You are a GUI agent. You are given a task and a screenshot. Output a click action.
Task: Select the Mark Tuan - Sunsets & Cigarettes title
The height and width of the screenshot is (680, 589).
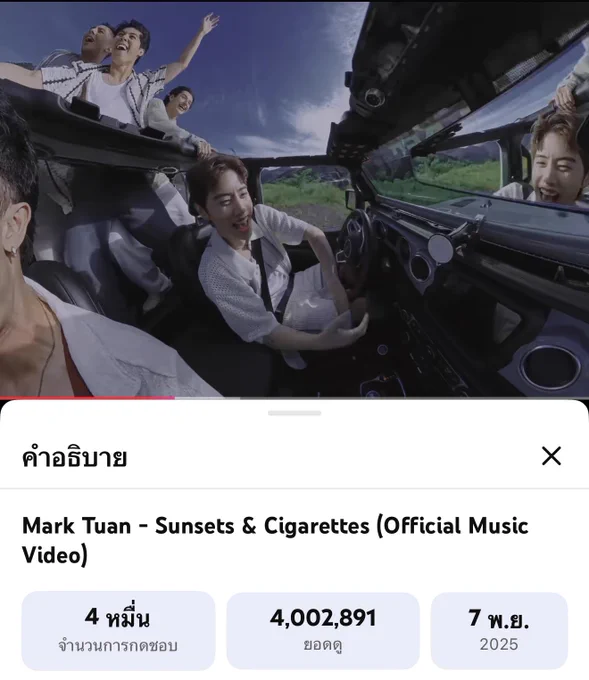coord(275,540)
